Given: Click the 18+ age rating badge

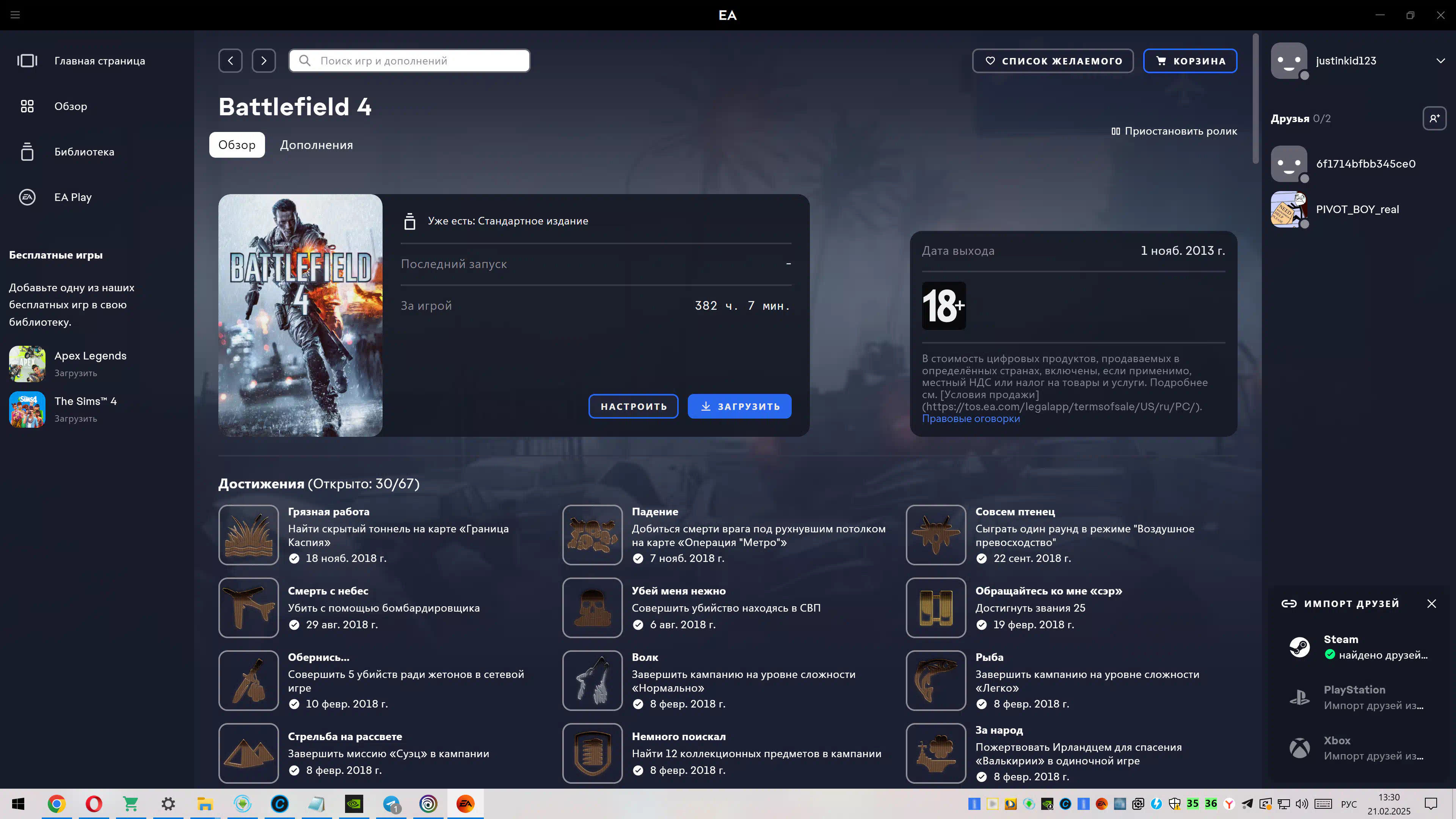Looking at the screenshot, I should tap(944, 306).
